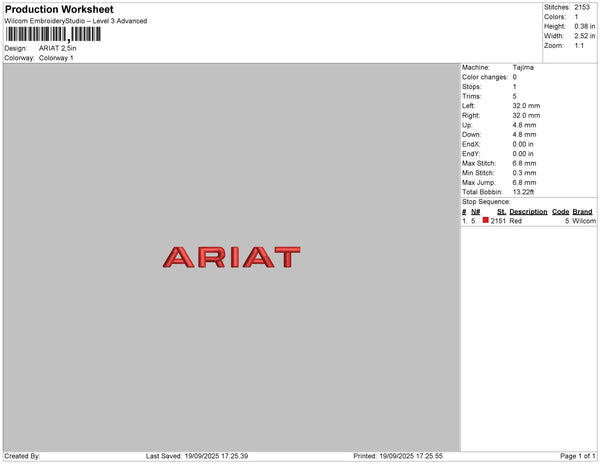
Task: Click the Max Stitch value 6.8 mm
Action: pos(525,163)
